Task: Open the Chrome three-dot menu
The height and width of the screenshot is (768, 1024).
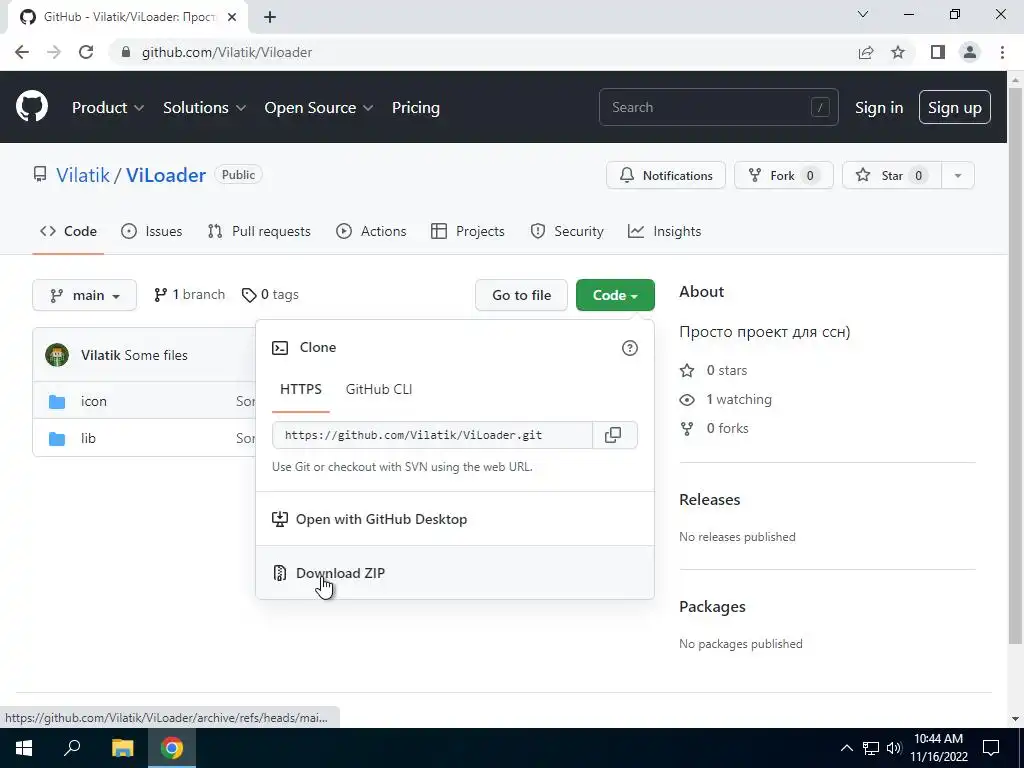Action: pos(1002,52)
